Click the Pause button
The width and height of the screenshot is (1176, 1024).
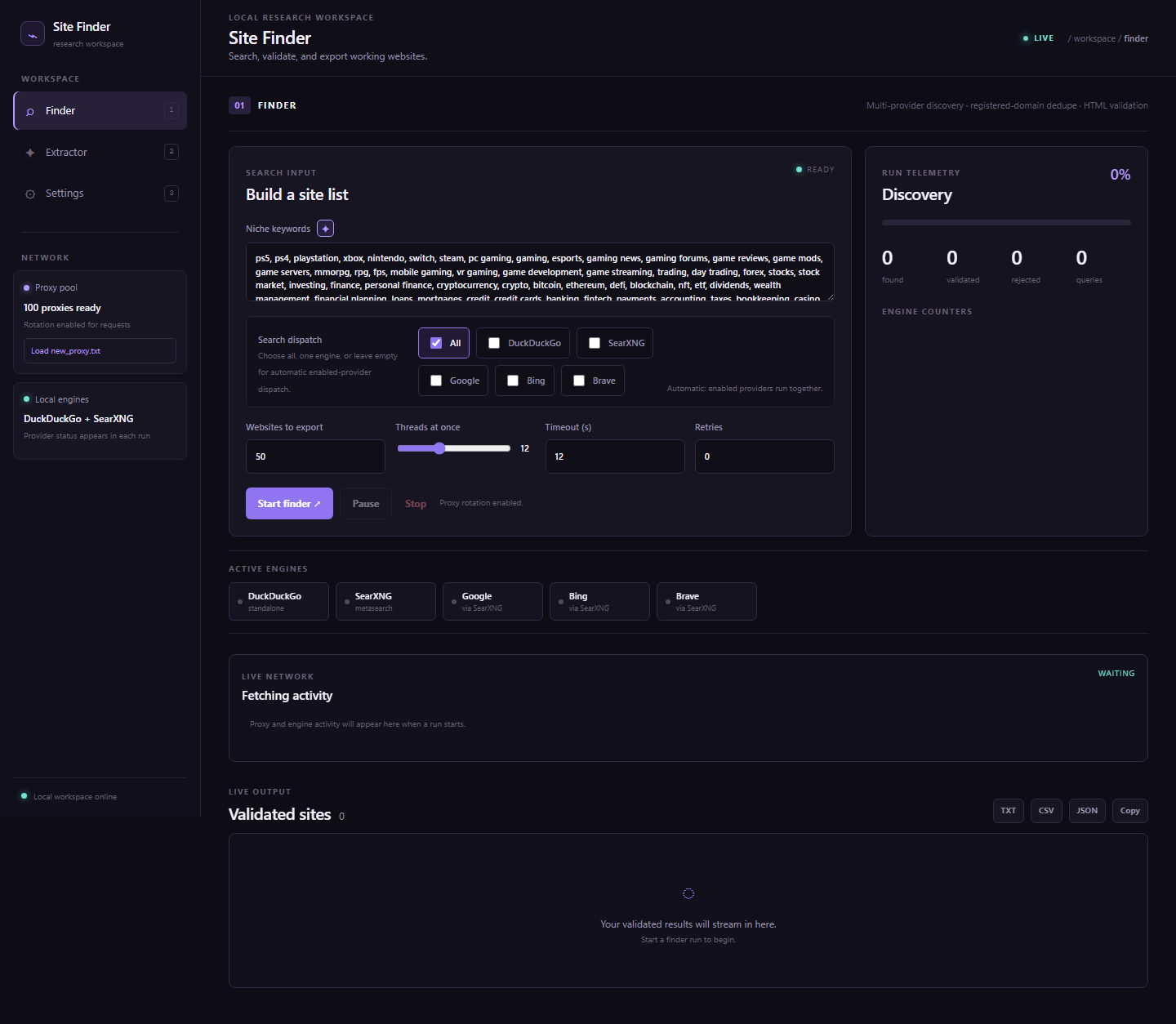(366, 504)
